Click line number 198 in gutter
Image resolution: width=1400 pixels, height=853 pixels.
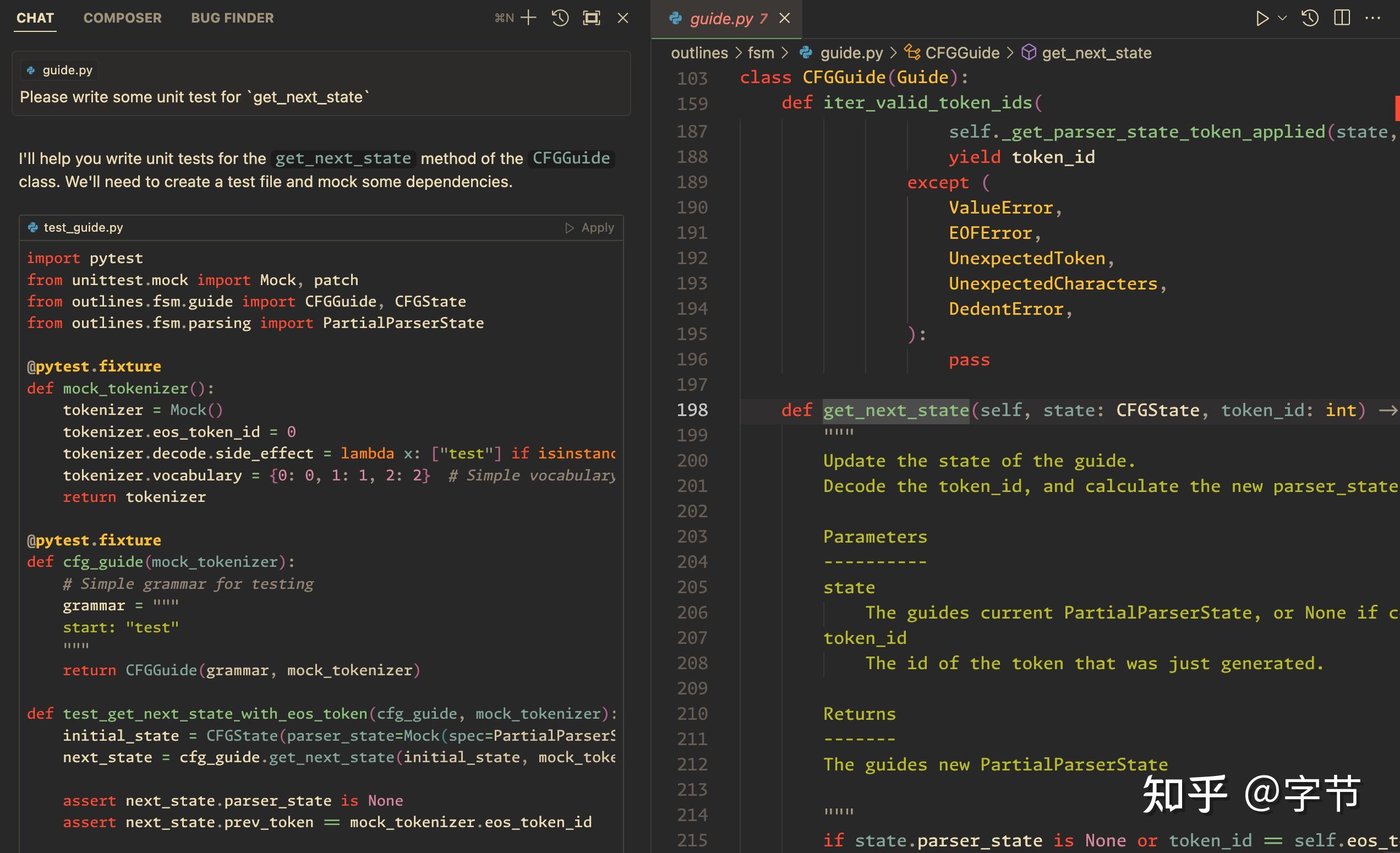click(692, 410)
